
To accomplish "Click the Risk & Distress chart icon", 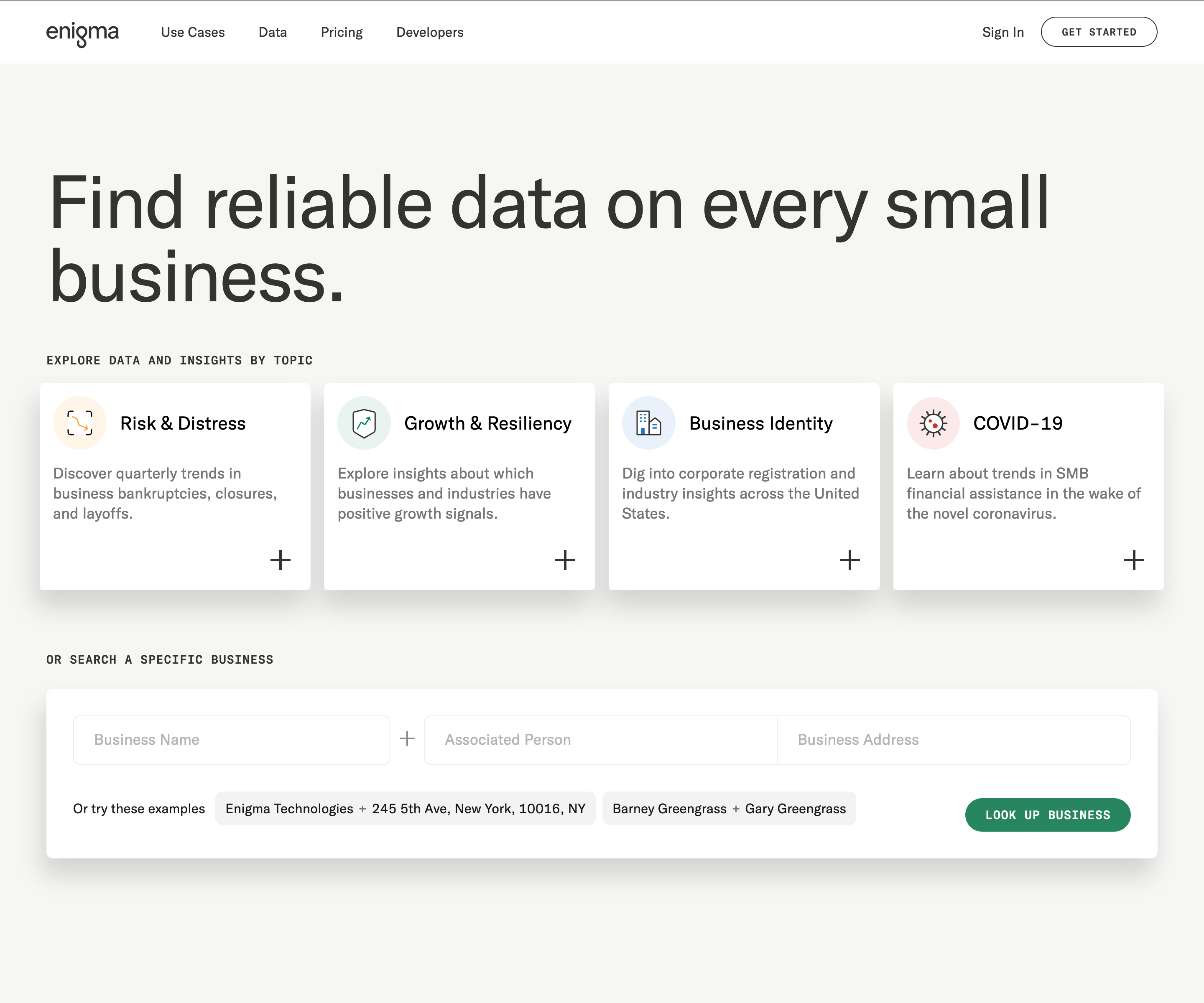I will pos(80,423).
